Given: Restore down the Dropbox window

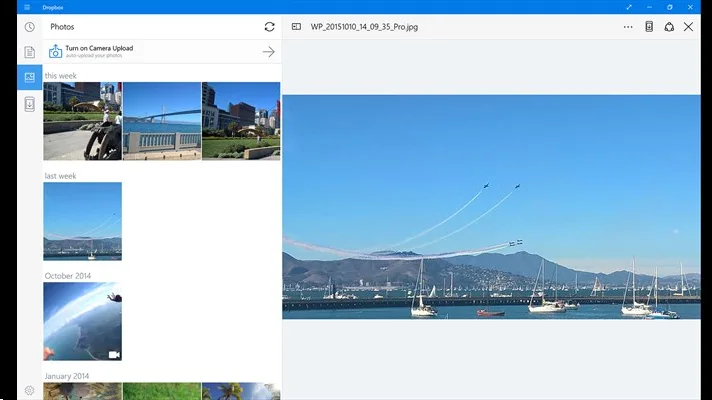Looking at the screenshot, I should 670,7.
